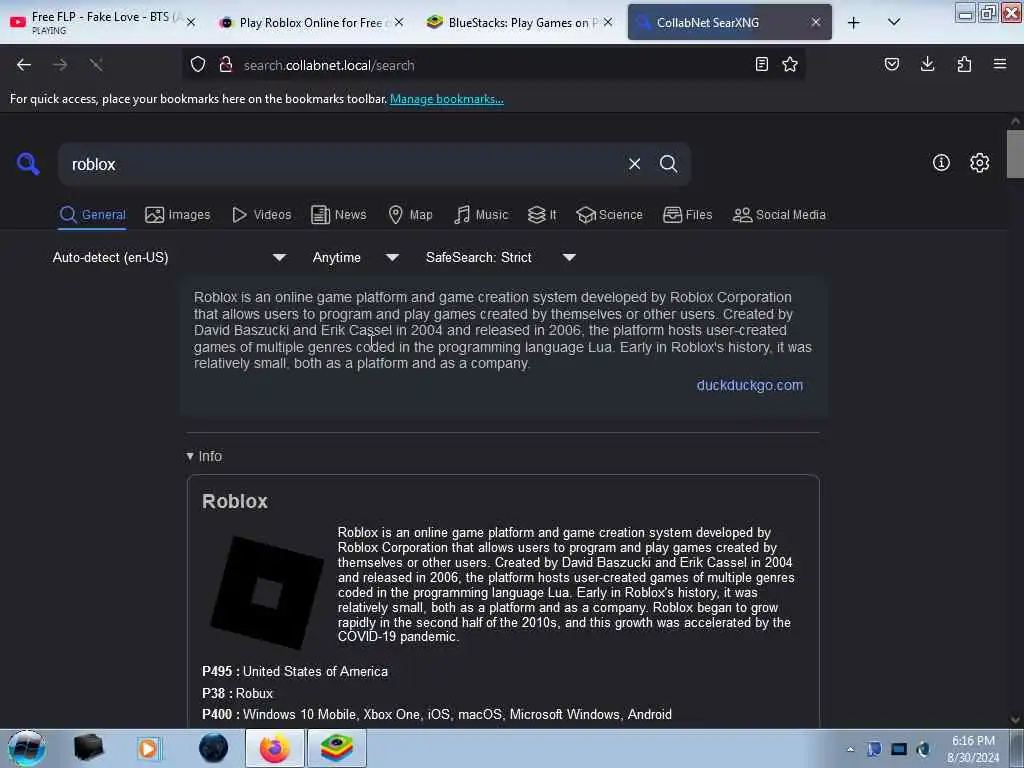Click the Manage bookmarks link
Image resolution: width=1024 pixels, height=768 pixels.
[447, 99]
